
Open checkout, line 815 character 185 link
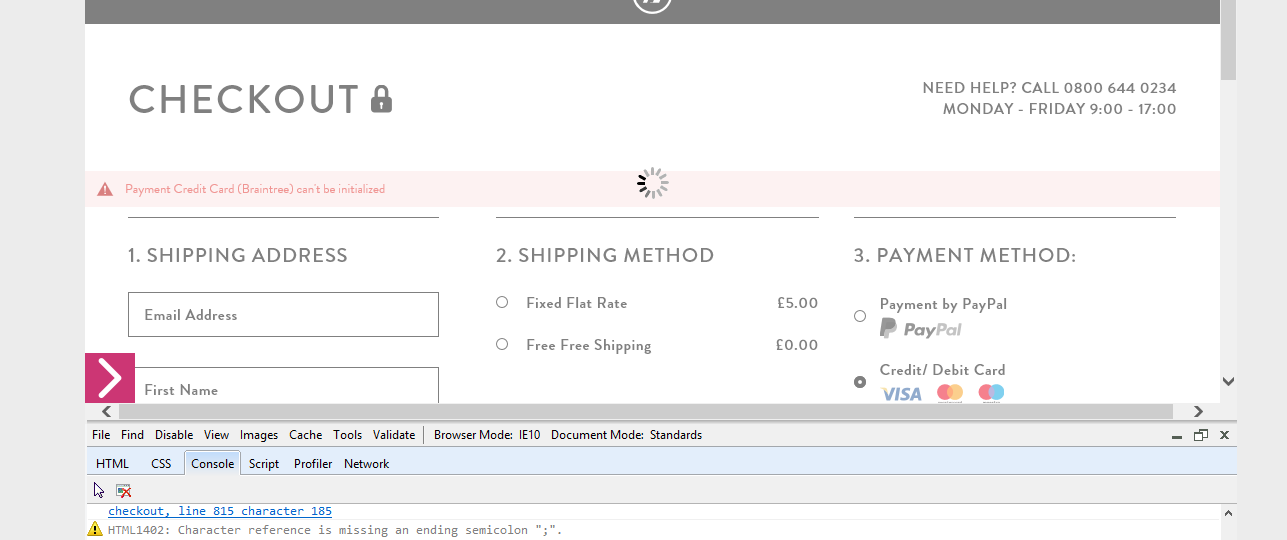220,511
